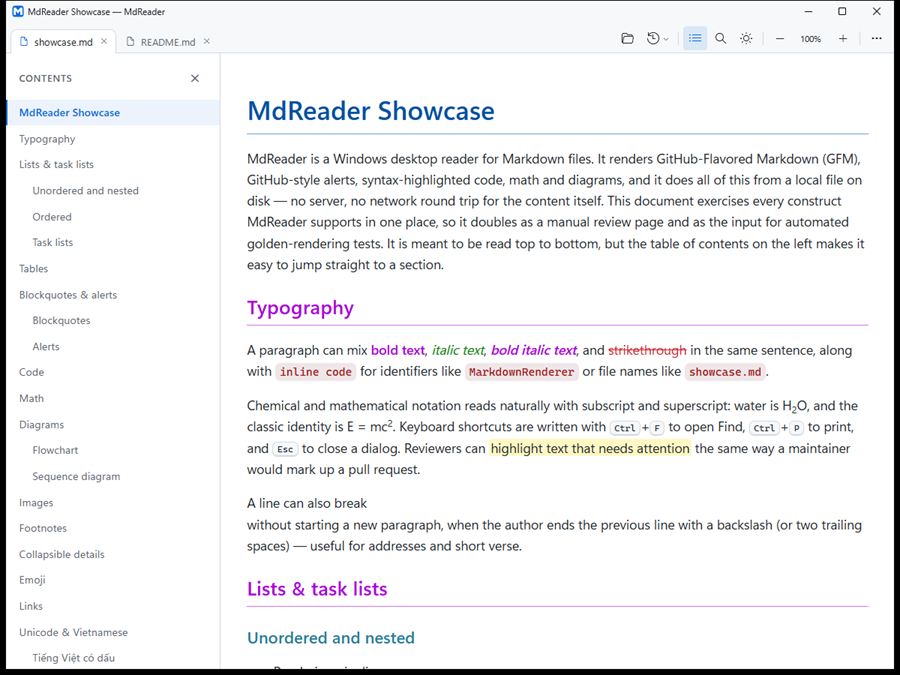Toggle the table of contents panel
The image size is (900, 675).
[x=695, y=38]
